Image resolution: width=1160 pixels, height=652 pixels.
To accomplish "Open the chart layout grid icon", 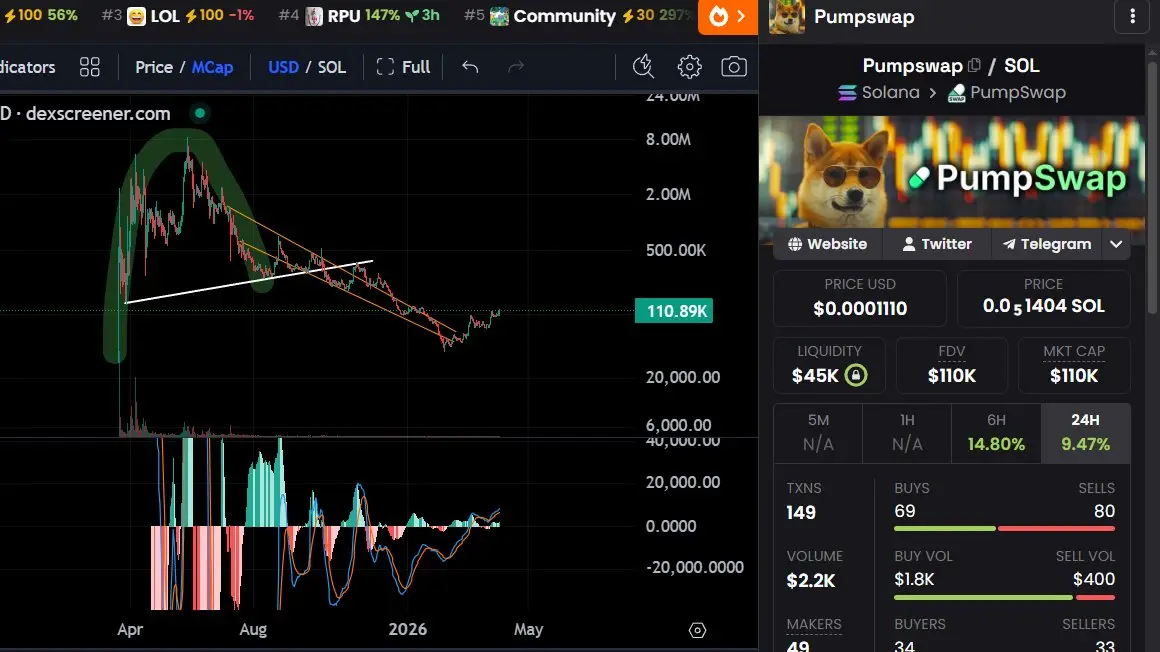I will [90, 67].
